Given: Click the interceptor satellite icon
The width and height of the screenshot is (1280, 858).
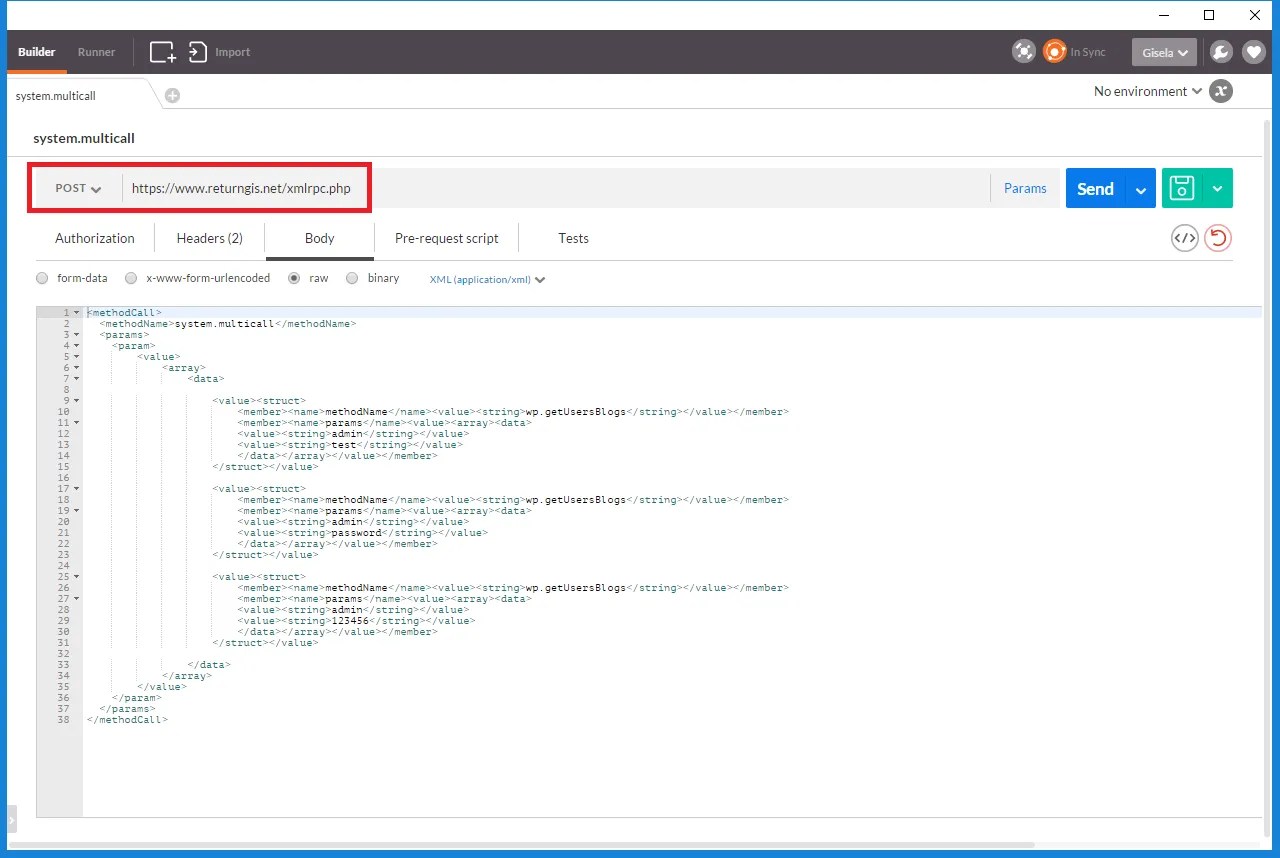Looking at the screenshot, I should [x=1024, y=52].
